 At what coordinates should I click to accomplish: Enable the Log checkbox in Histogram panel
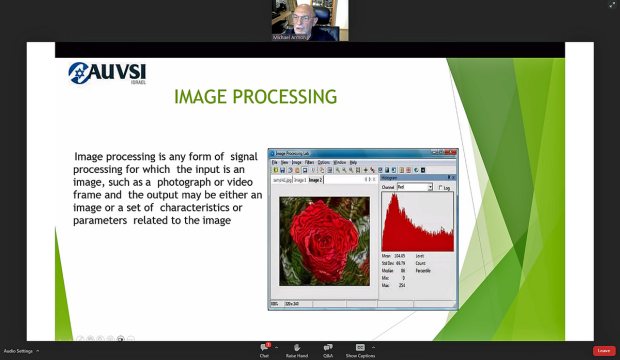440,188
